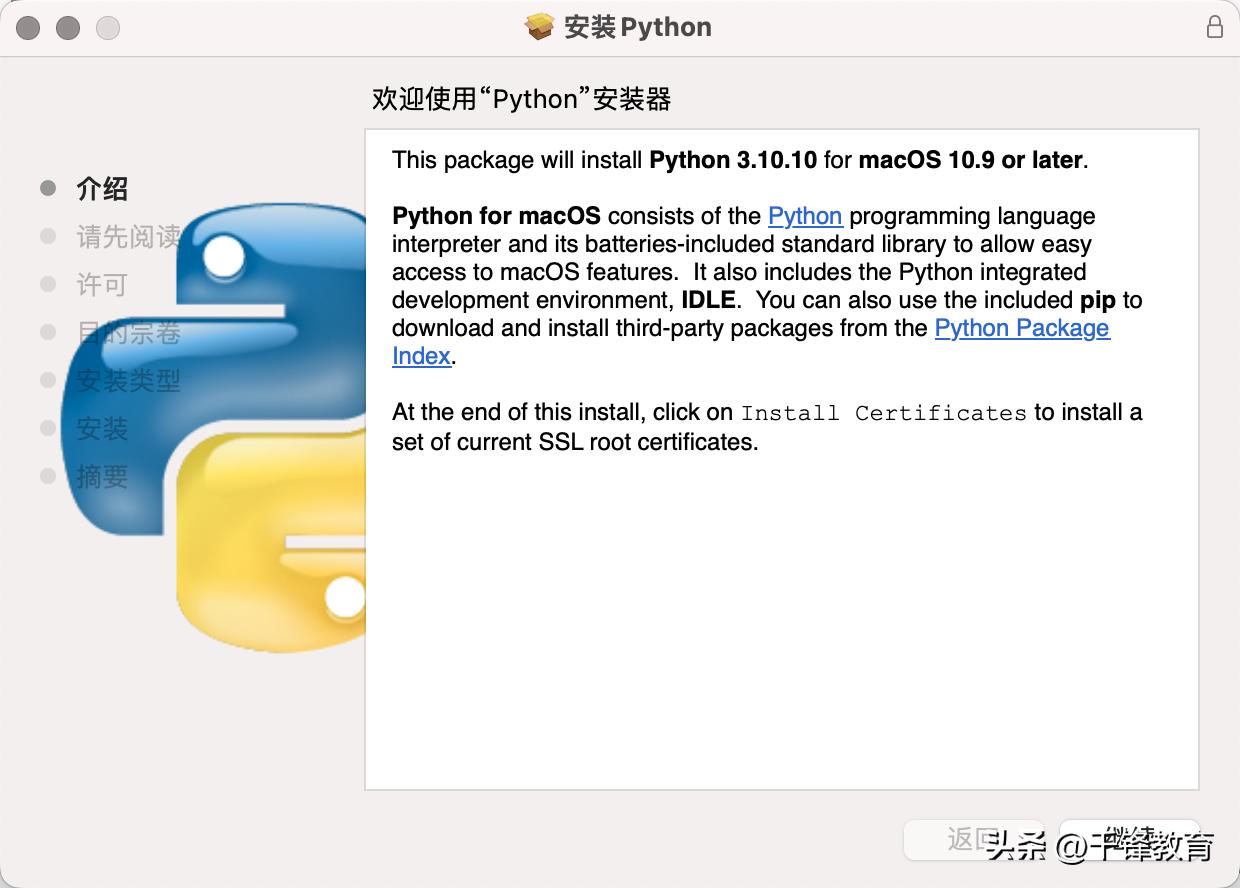The width and height of the screenshot is (1240, 888).
Task: Click the Python snake logo image
Action: click(220, 420)
